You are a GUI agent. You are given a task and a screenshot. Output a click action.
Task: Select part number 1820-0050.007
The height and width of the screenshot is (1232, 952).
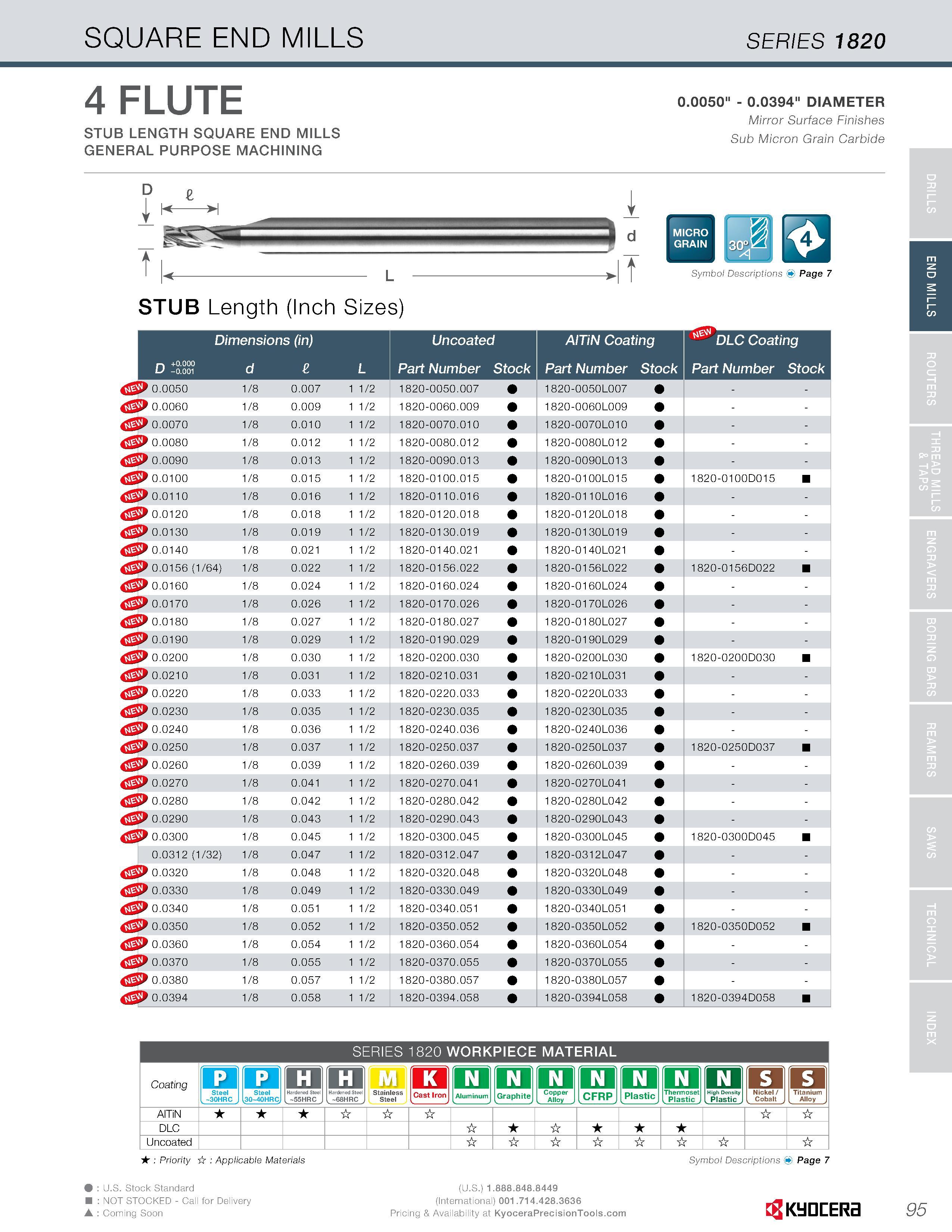439,389
